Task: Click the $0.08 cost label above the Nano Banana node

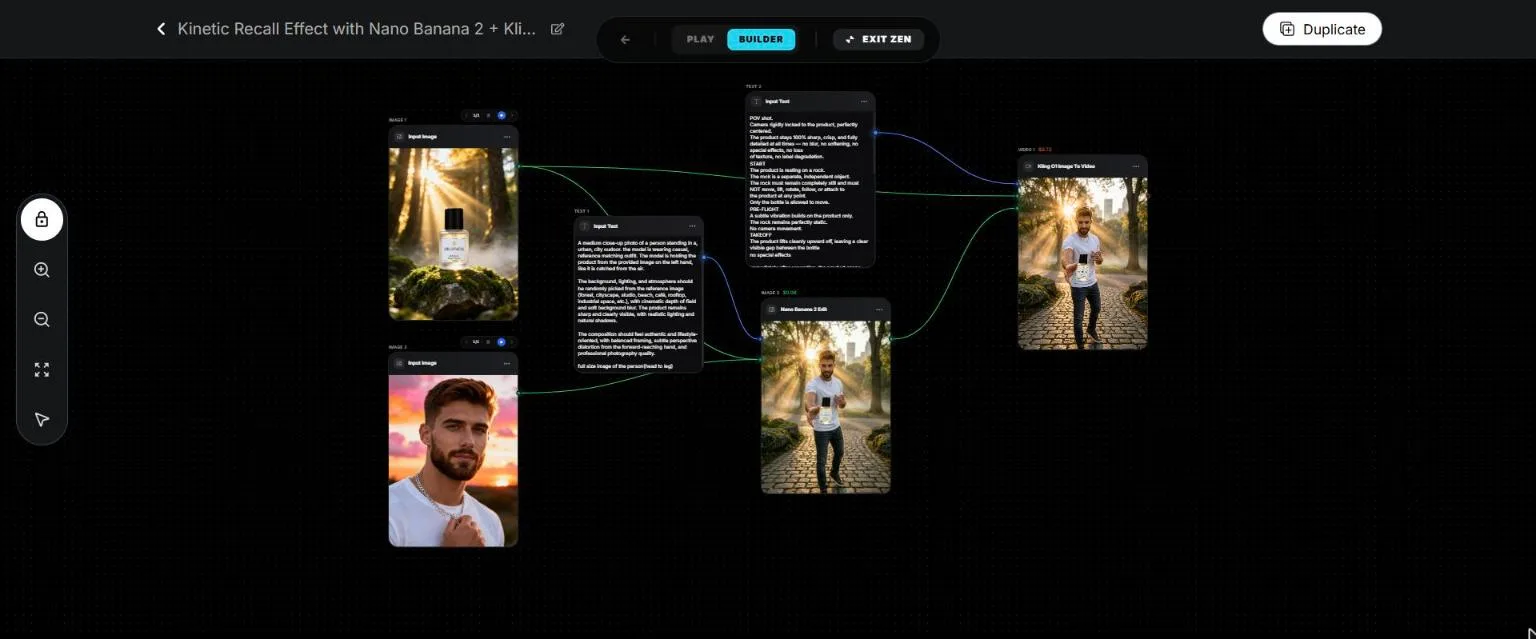Action: pos(789,292)
